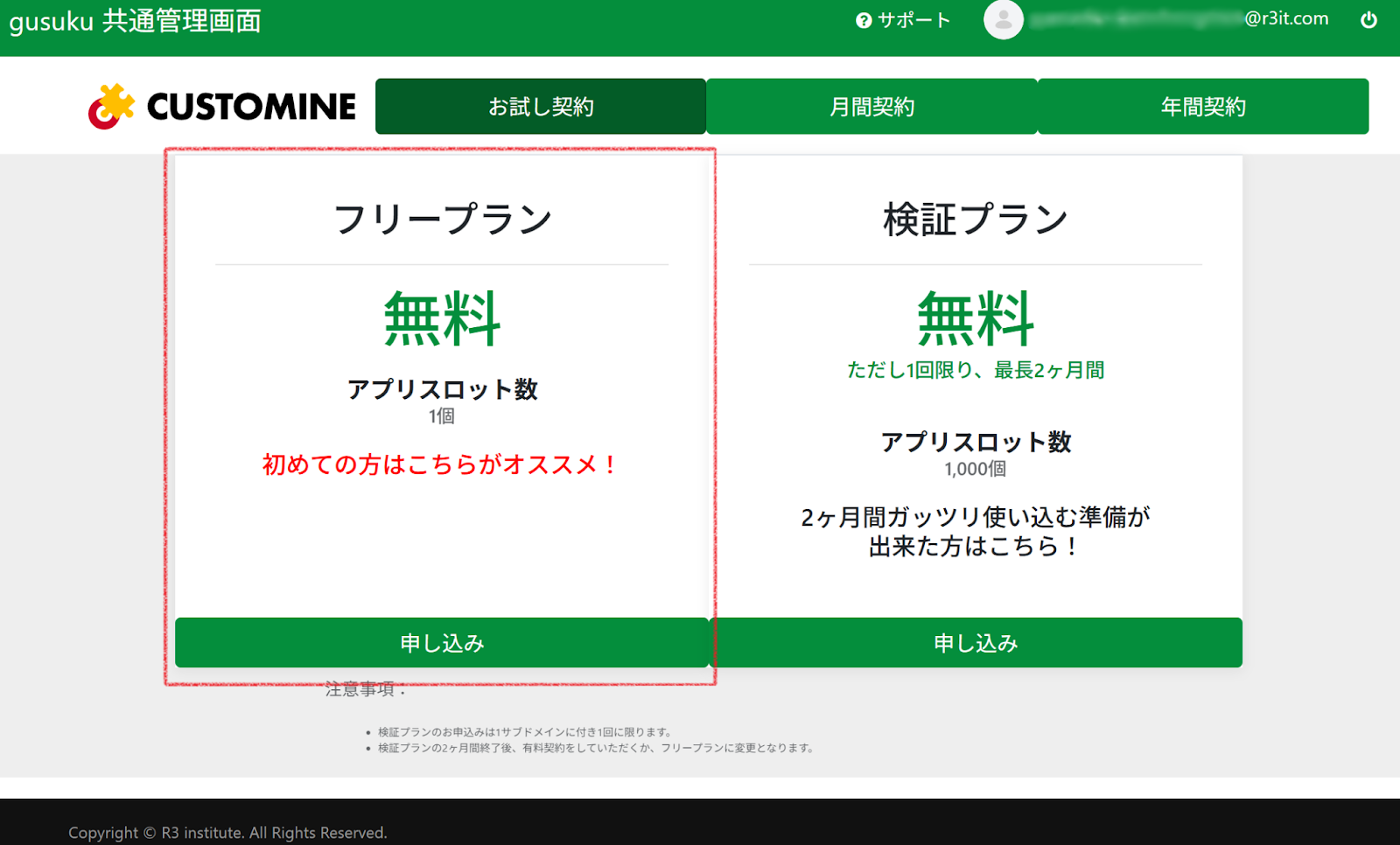This screenshot has height=845, width=1400.
Task: Click the フリープラン heading
Action: 442,219
